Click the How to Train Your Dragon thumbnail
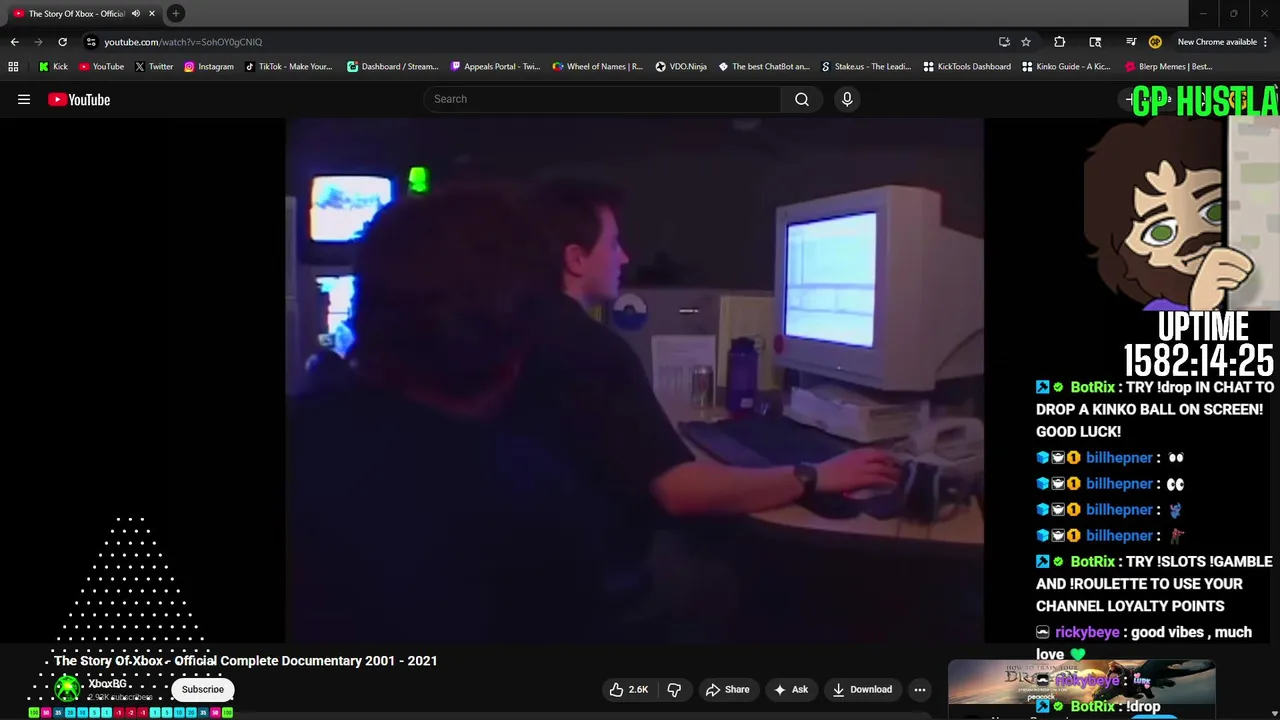The width and height of the screenshot is (1280, 720). pos(1081,683)
